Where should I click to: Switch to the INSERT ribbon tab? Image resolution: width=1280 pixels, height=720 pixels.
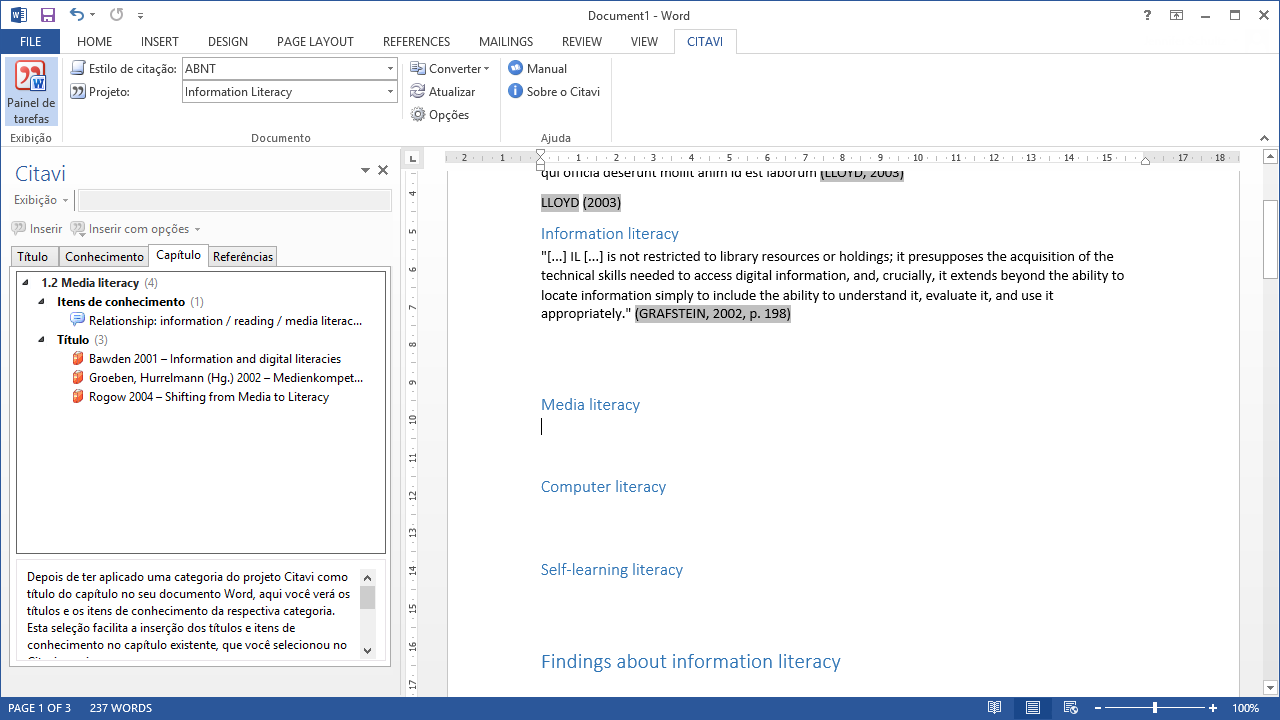(160, 41)
